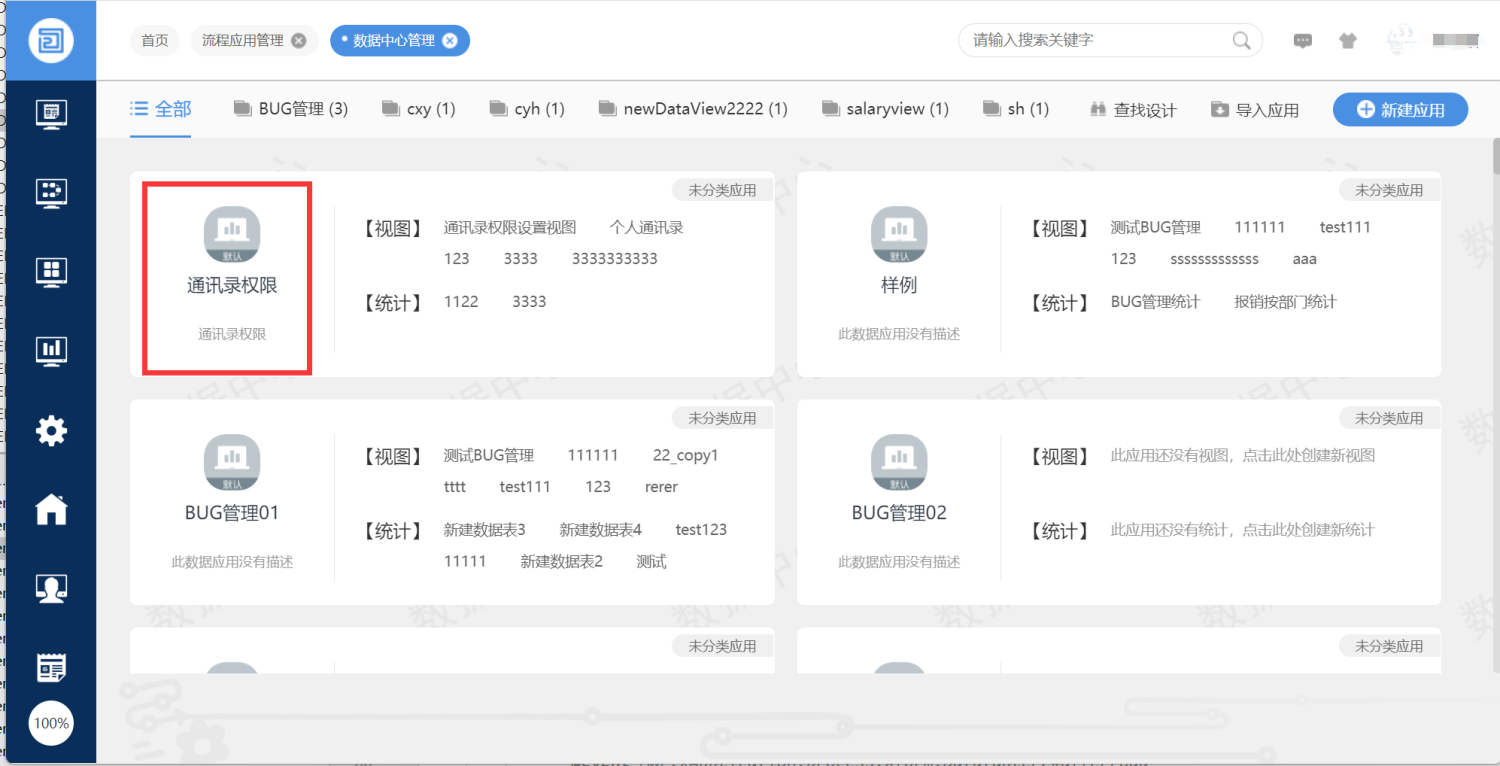
Task: Click the chat message icon in header
Action: (1302, 41)
